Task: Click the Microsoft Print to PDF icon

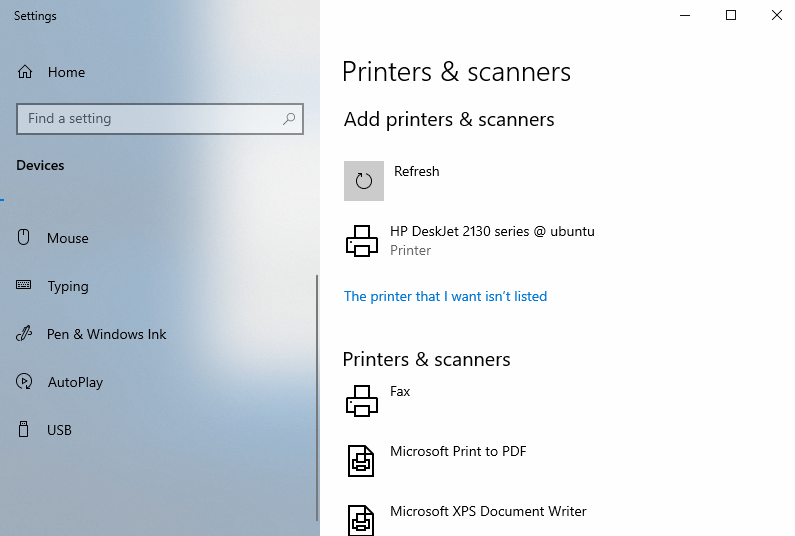Action: point(361,460)
